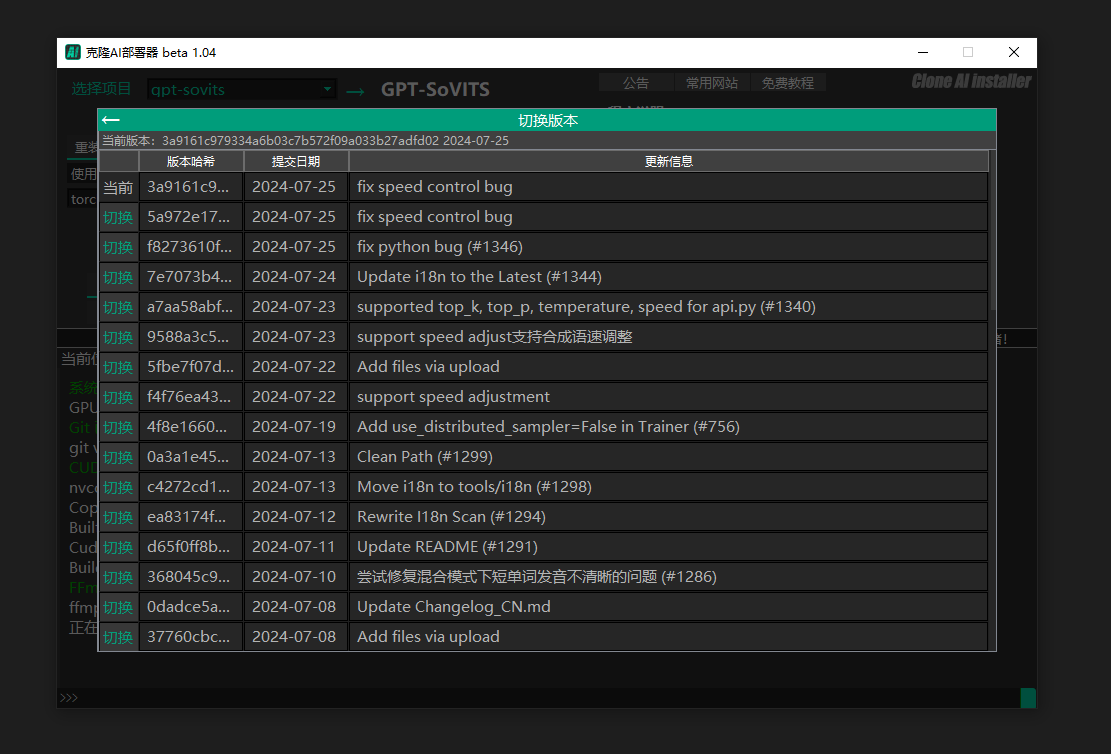1111x754 pixels.
Task: Minimize the 克隆AI部署器 window
Action: point(923,52)
